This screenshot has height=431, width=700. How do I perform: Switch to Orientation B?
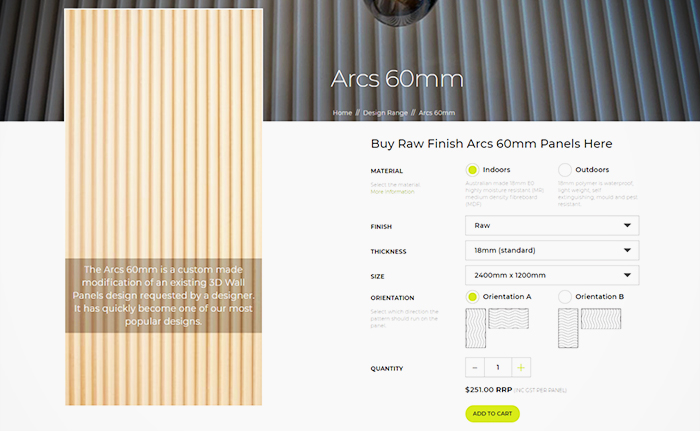click(565, 297)
